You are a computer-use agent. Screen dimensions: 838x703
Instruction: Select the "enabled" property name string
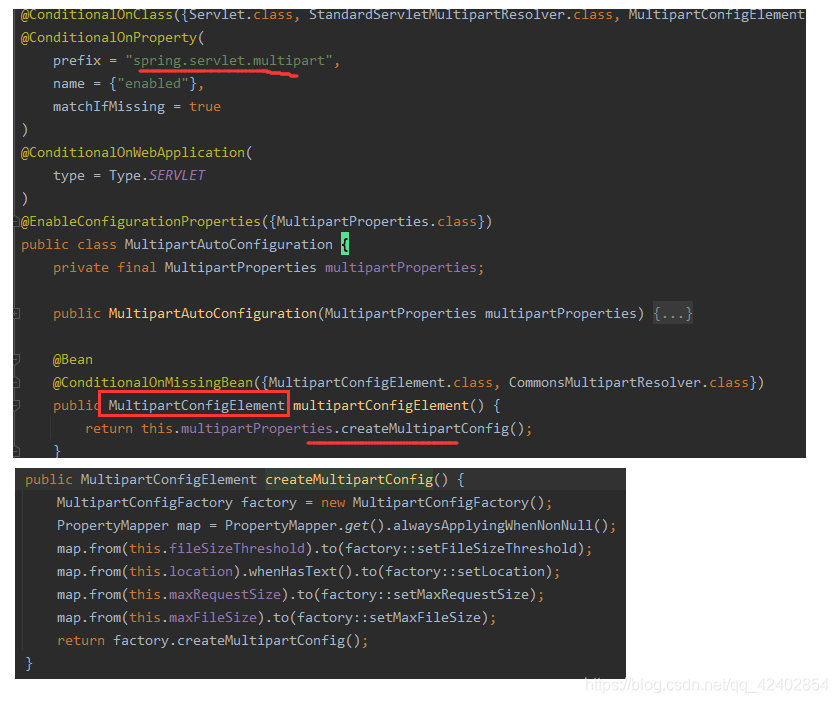[152, 83]
